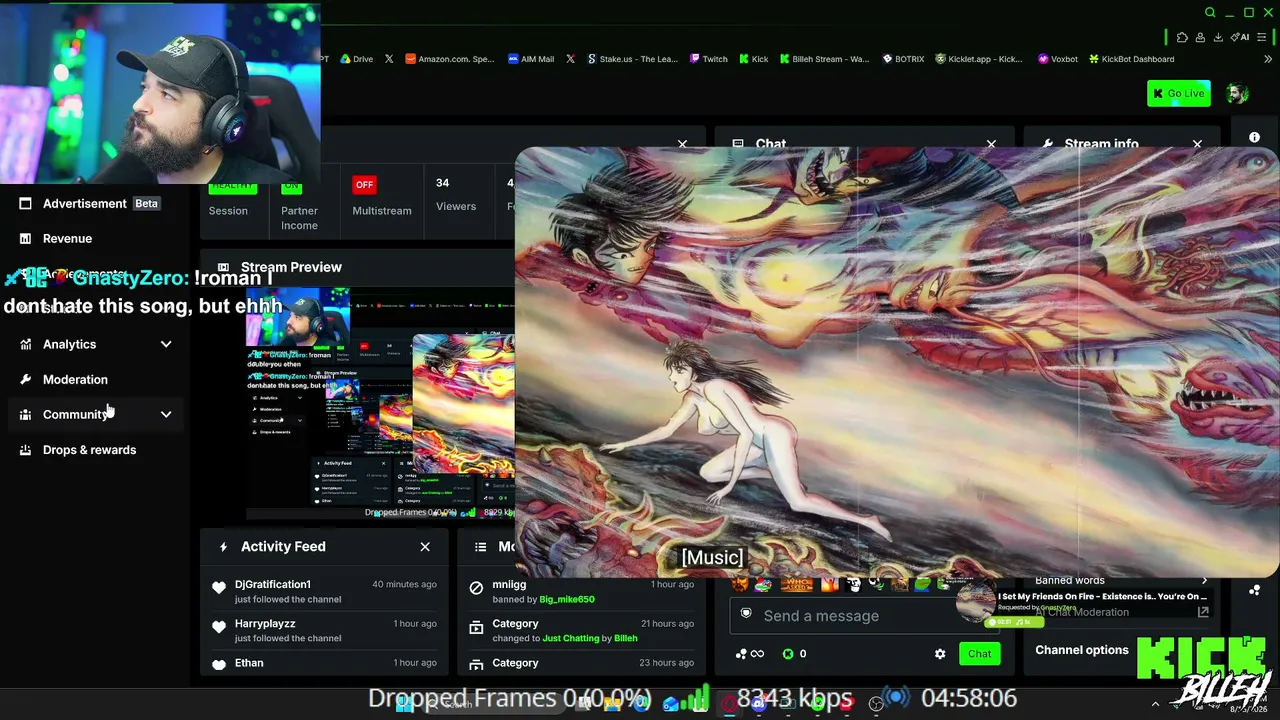Click the green Kick gifts counter icon
The height and width of the screenshot is (720, 1280).
[x=788, y=654]
